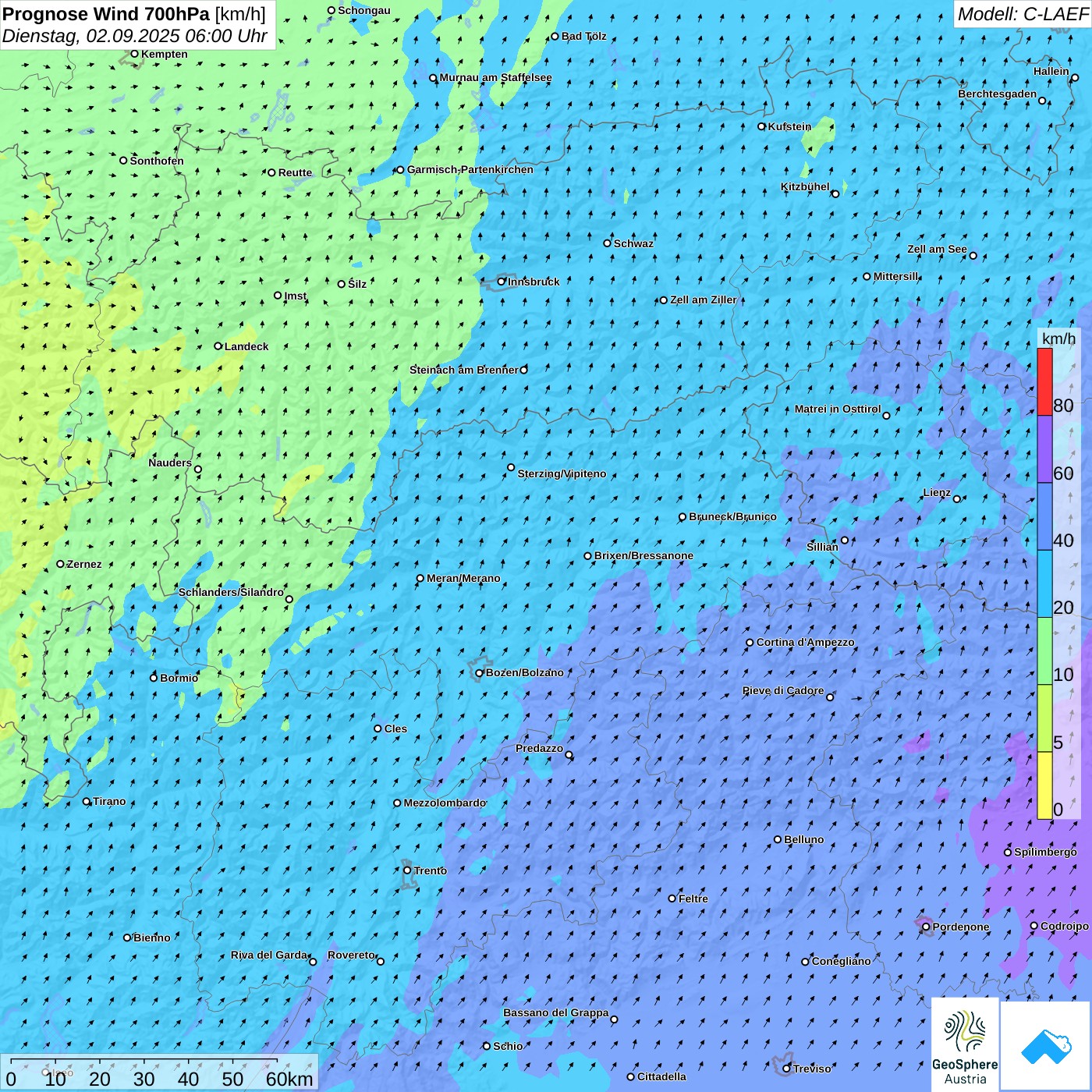Select the Pordenone city marker

(x=926, y=927)
